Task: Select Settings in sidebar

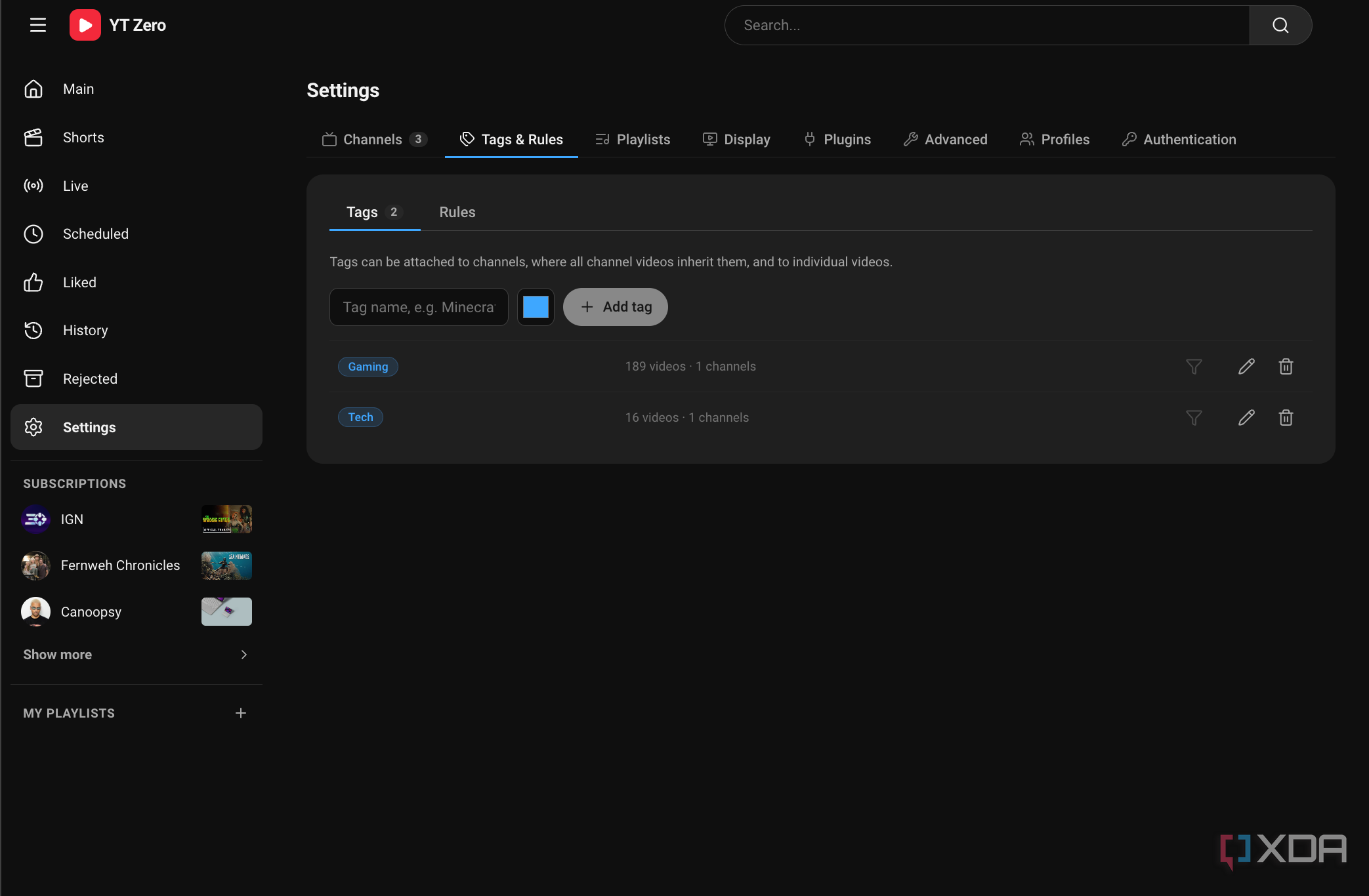Action: [x=137, y=427]
